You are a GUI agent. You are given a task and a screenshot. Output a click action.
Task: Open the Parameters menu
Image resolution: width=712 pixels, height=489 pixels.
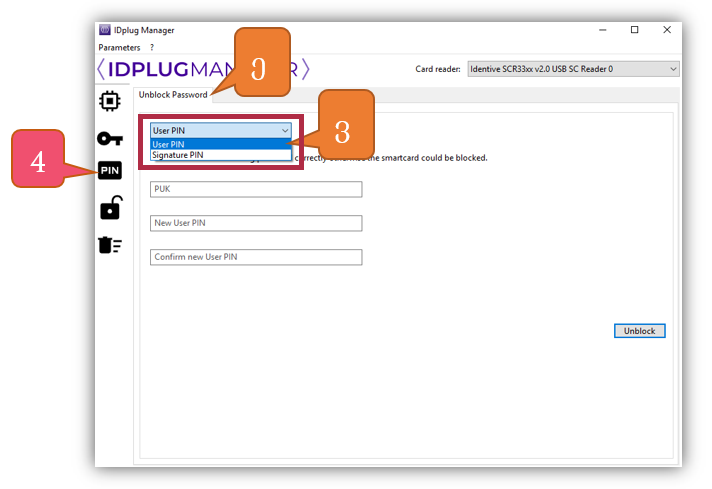point(119,47)
